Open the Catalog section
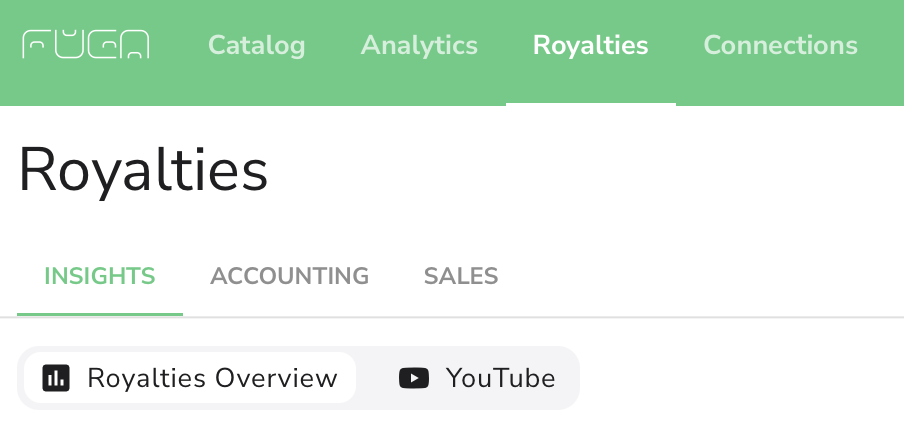904x442 pixels. click(x=257, y=45)
